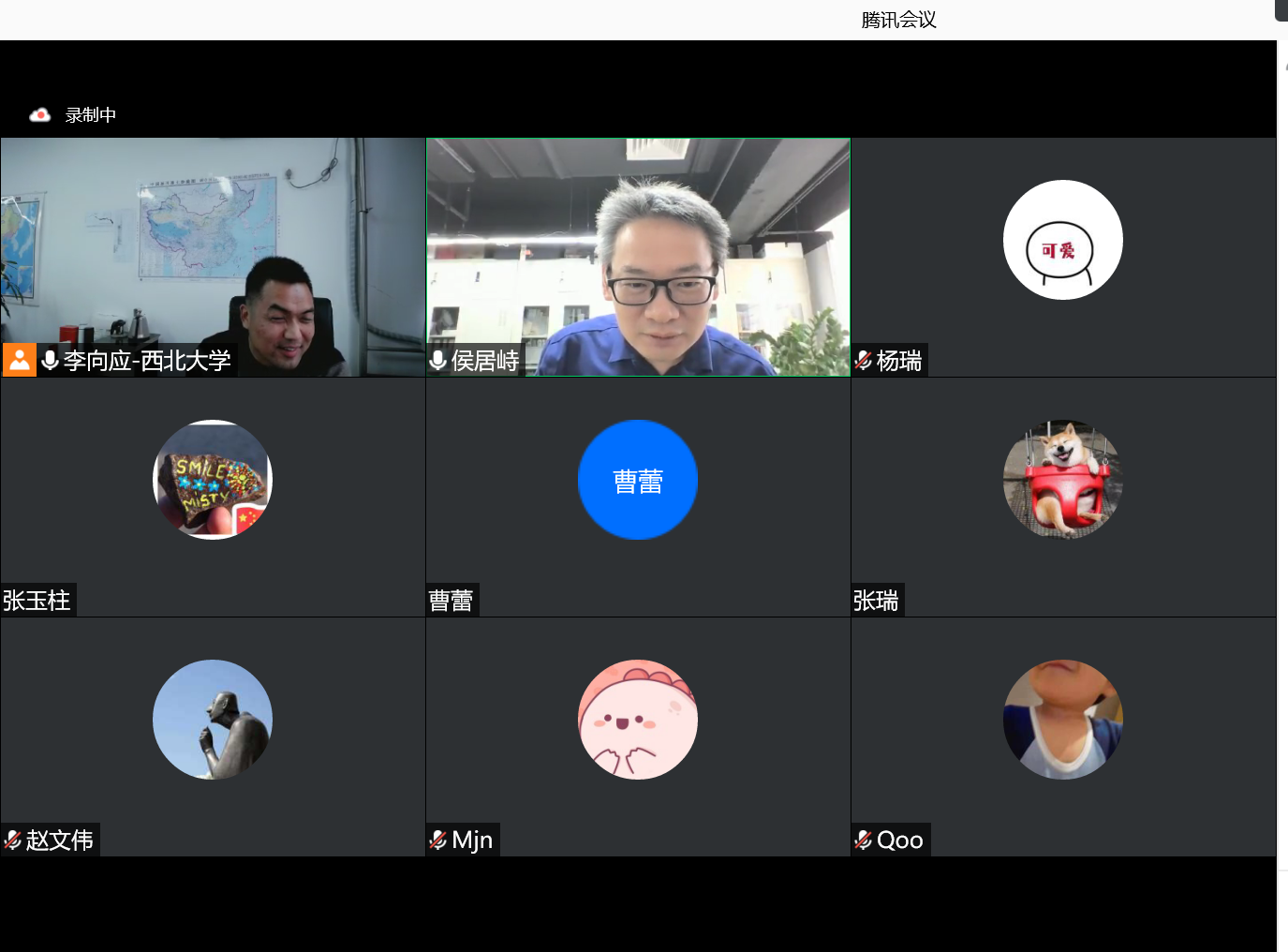The width and height of the screenshot is (1288, 952).
Task: Click the muted mic icon next to 赵文伟
Action: point(13,840)
